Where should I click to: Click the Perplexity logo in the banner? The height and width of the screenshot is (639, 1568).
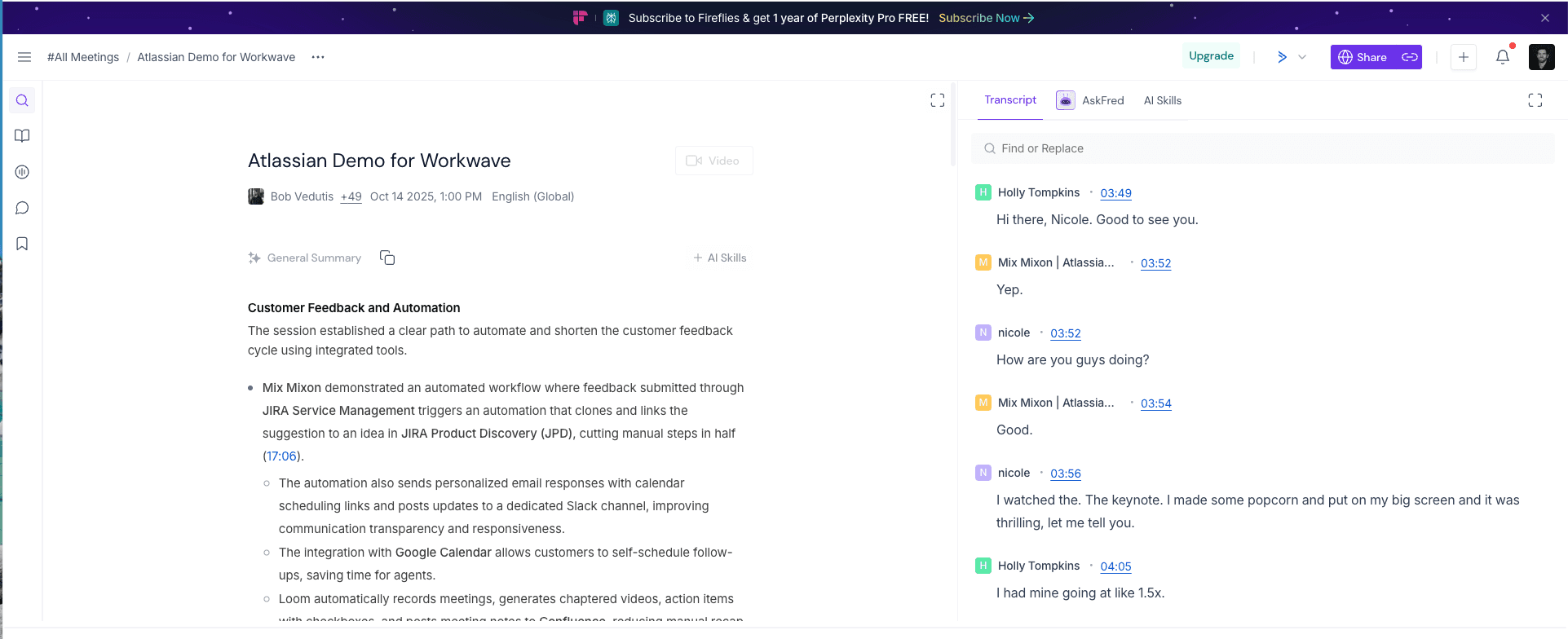click(611, 18)
